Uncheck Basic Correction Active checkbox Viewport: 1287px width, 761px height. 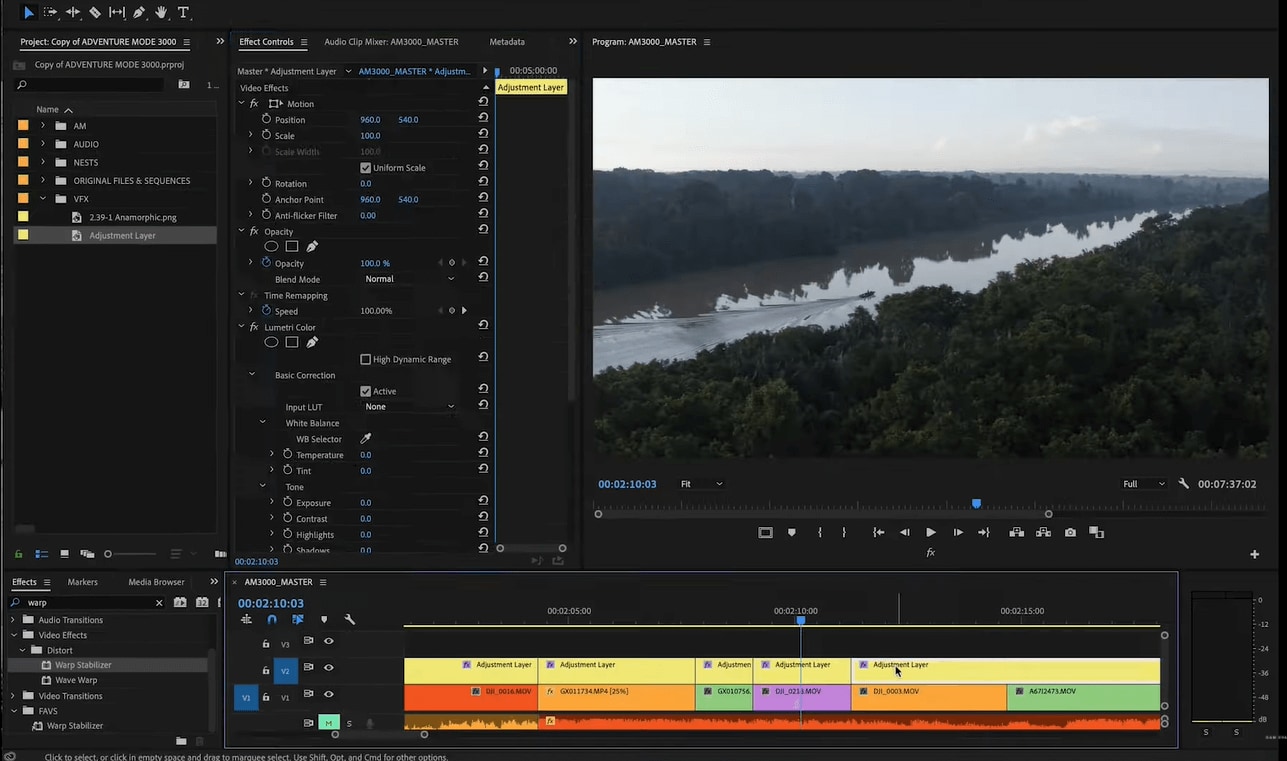[365, 391]
